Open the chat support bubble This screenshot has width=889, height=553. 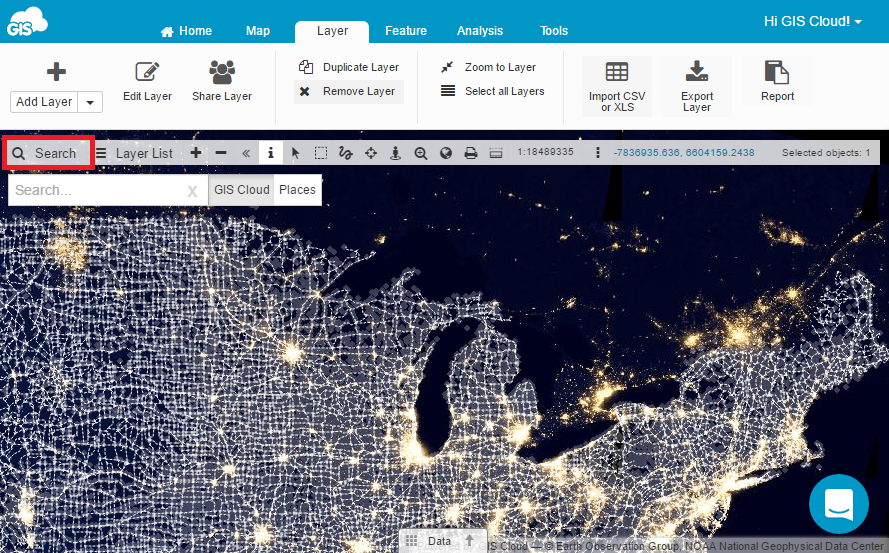[838, 504]
